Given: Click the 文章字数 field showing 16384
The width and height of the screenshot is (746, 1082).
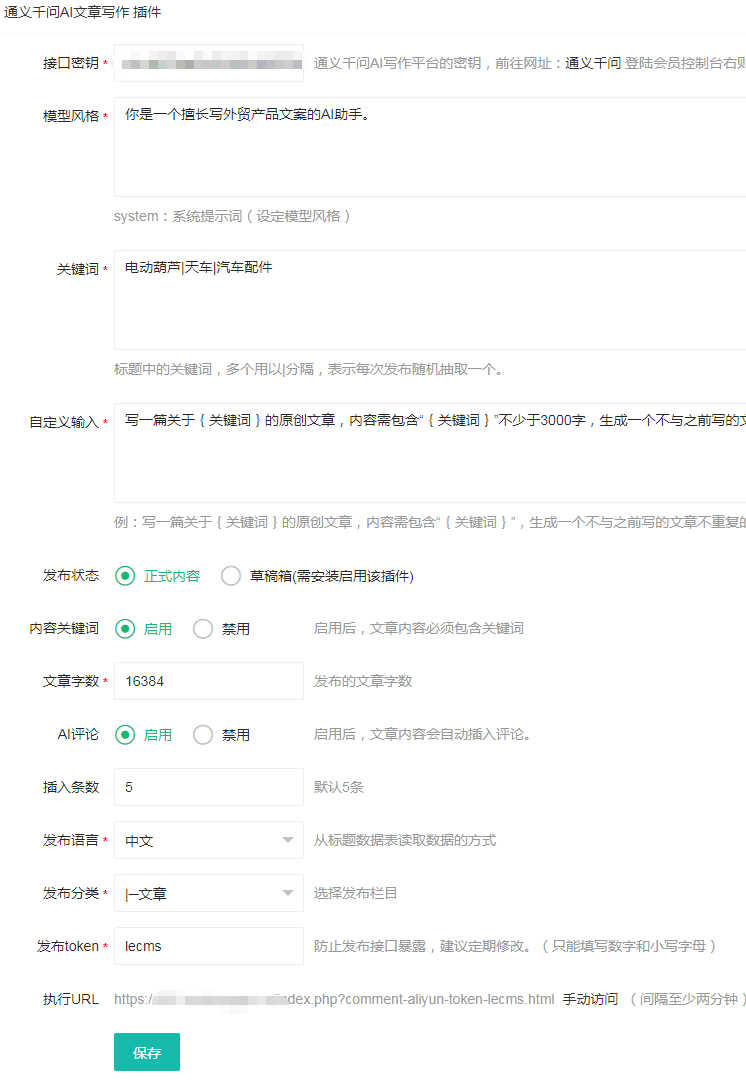Looking at the screenshot, I should coord(208,682).
